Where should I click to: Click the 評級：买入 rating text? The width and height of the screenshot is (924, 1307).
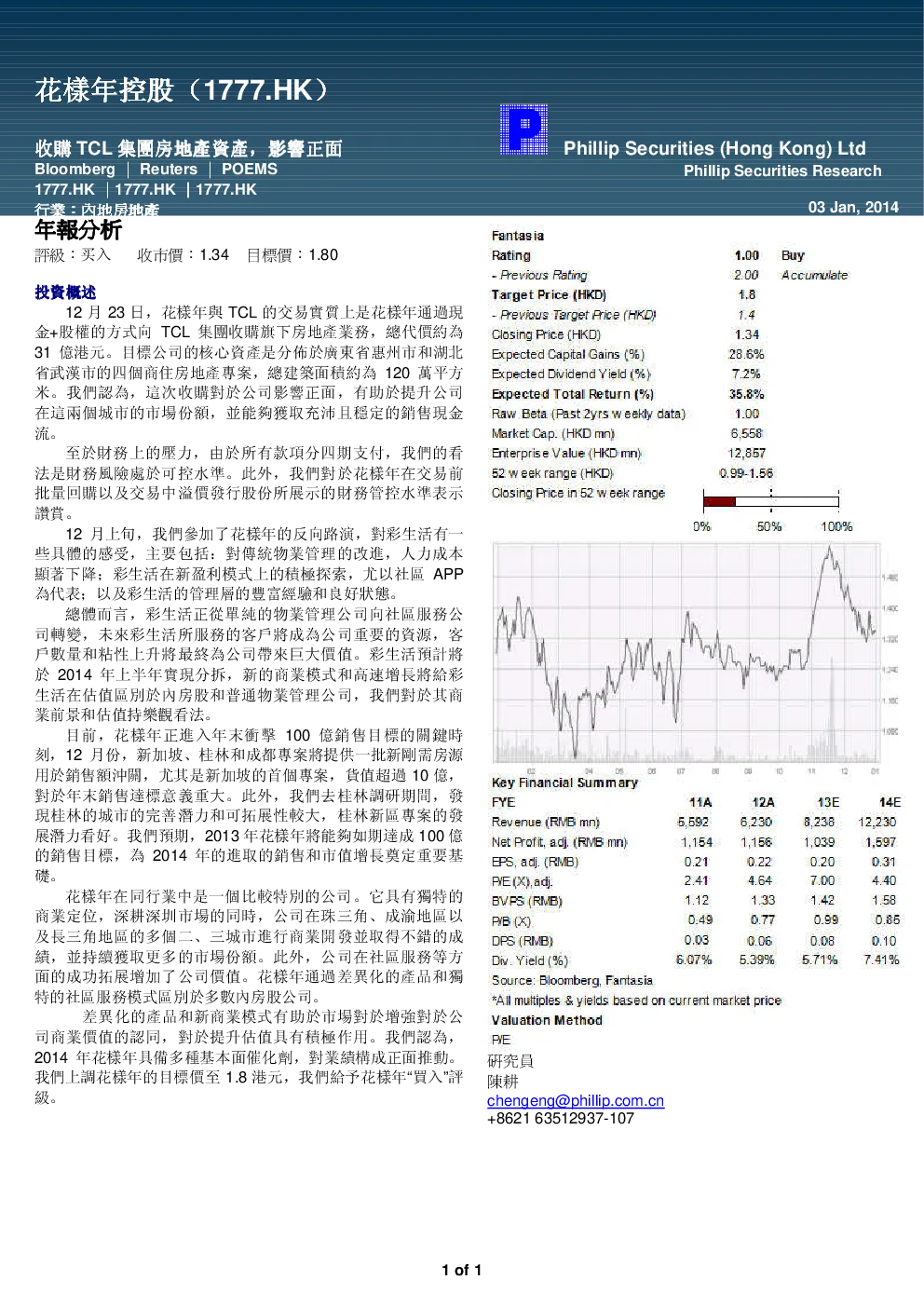tap(73, 254)
